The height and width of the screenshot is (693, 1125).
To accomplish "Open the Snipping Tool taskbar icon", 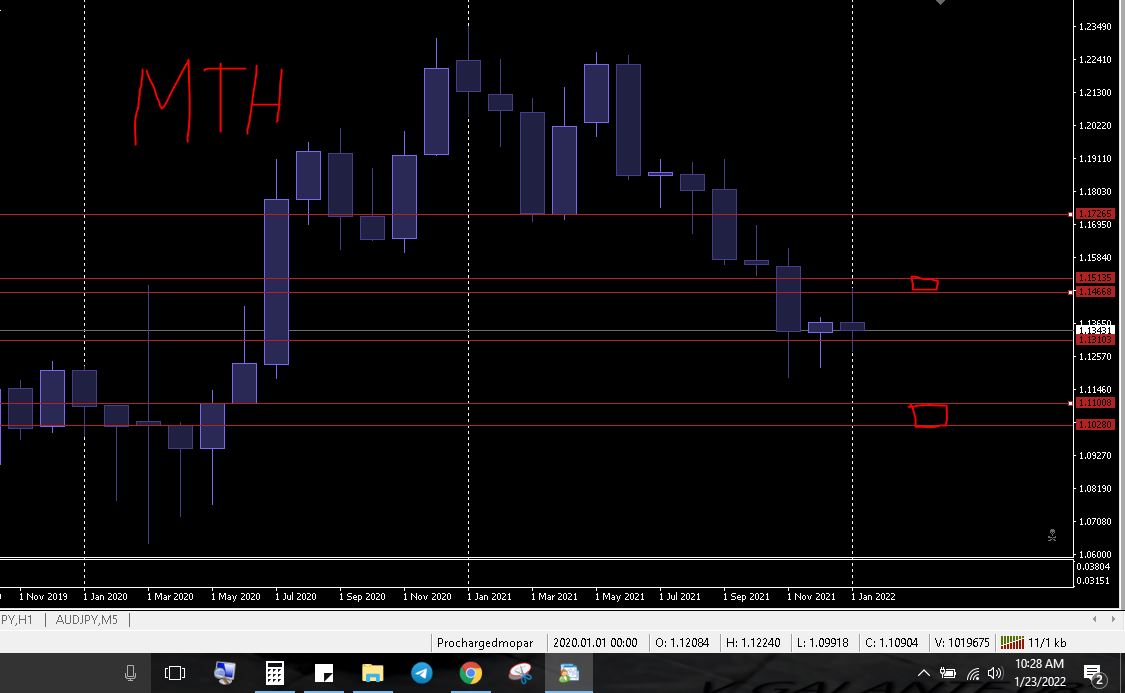I will [x=520, y=673].
